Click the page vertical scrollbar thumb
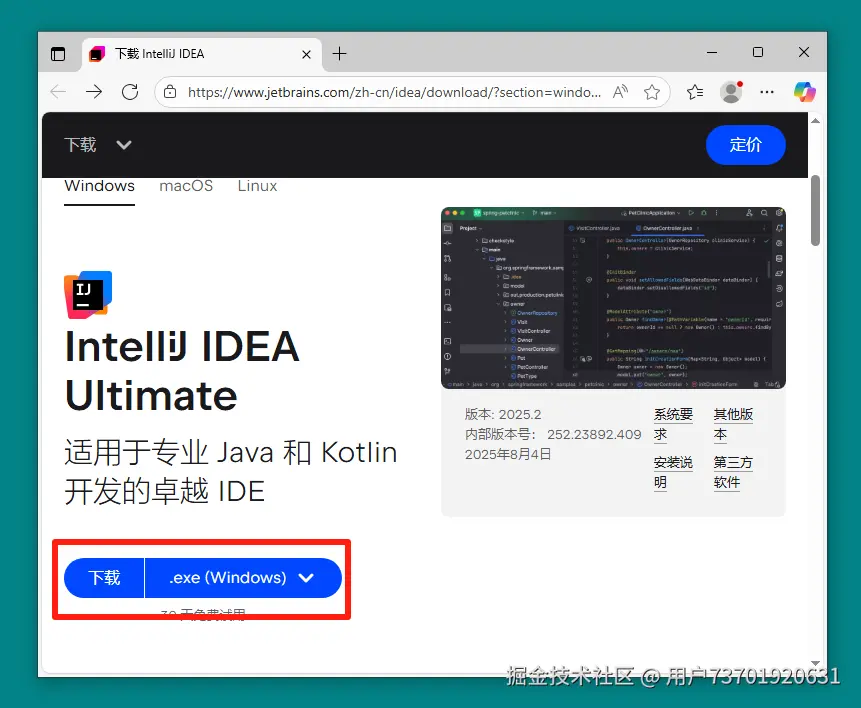The image size is (861, 708). coord(815,210)
